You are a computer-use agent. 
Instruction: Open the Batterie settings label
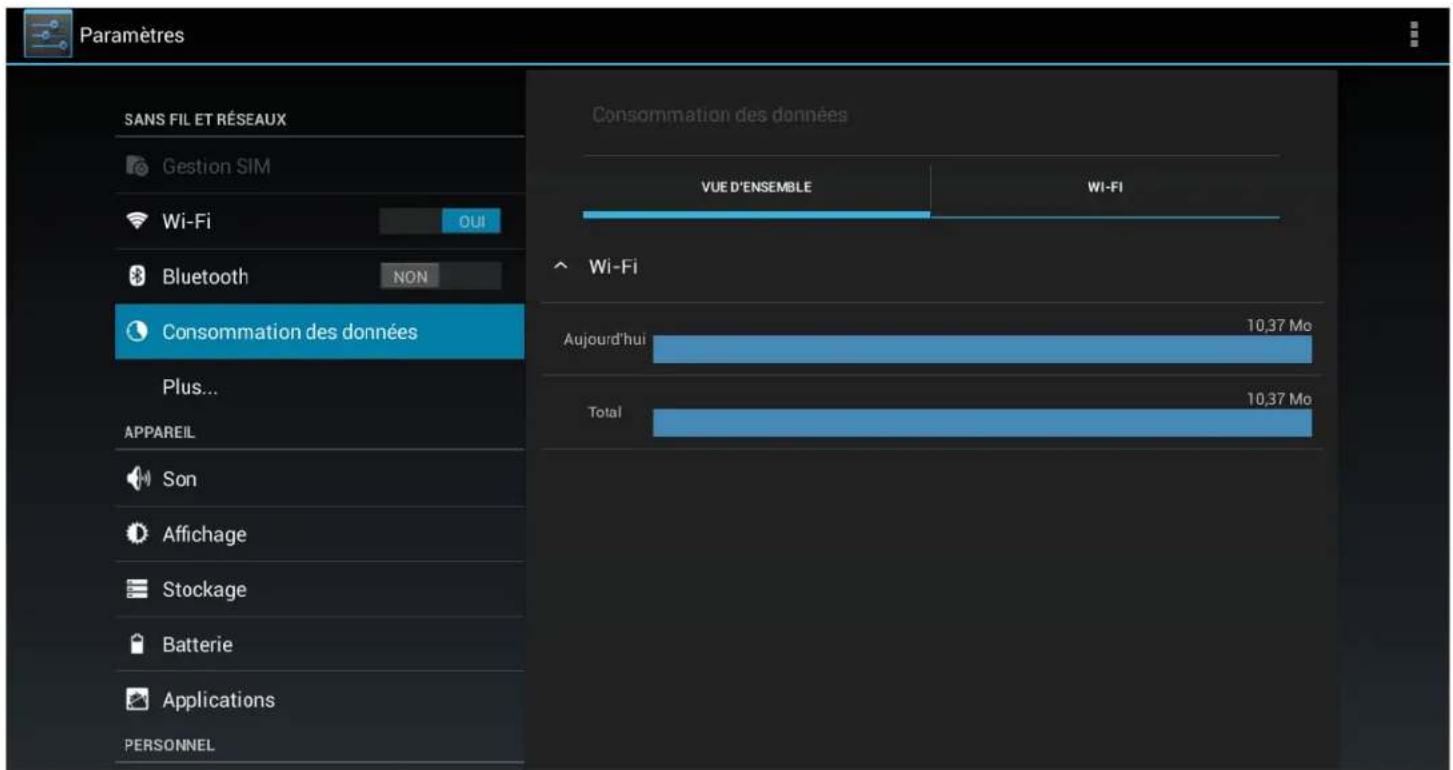198,645
